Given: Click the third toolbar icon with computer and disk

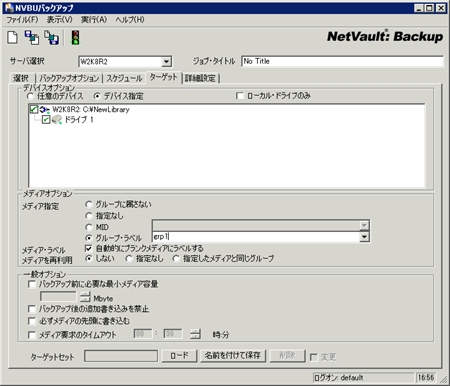Looking at the screenshot, I should point(52,37).
